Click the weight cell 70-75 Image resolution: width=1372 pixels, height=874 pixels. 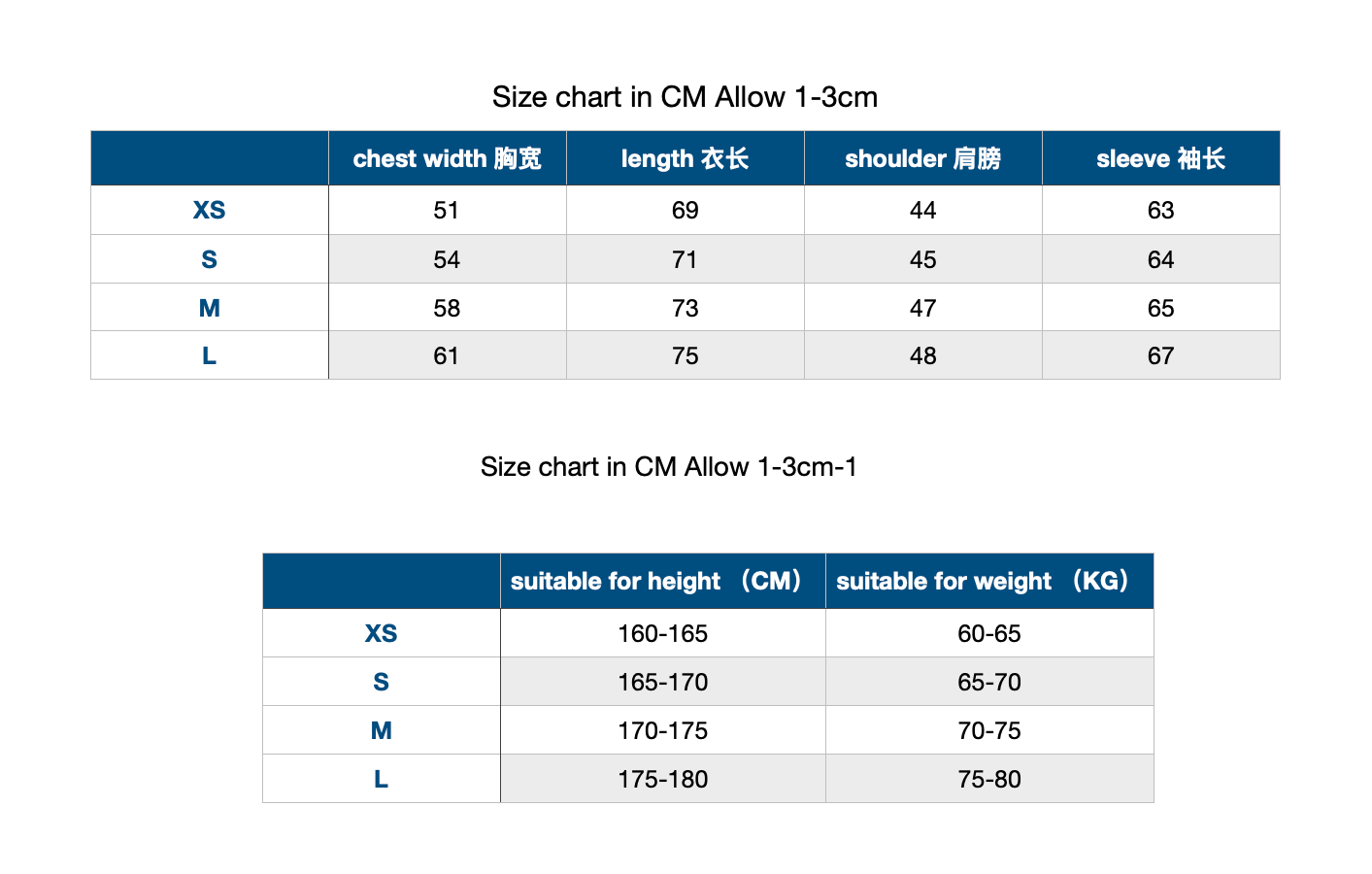989,730
